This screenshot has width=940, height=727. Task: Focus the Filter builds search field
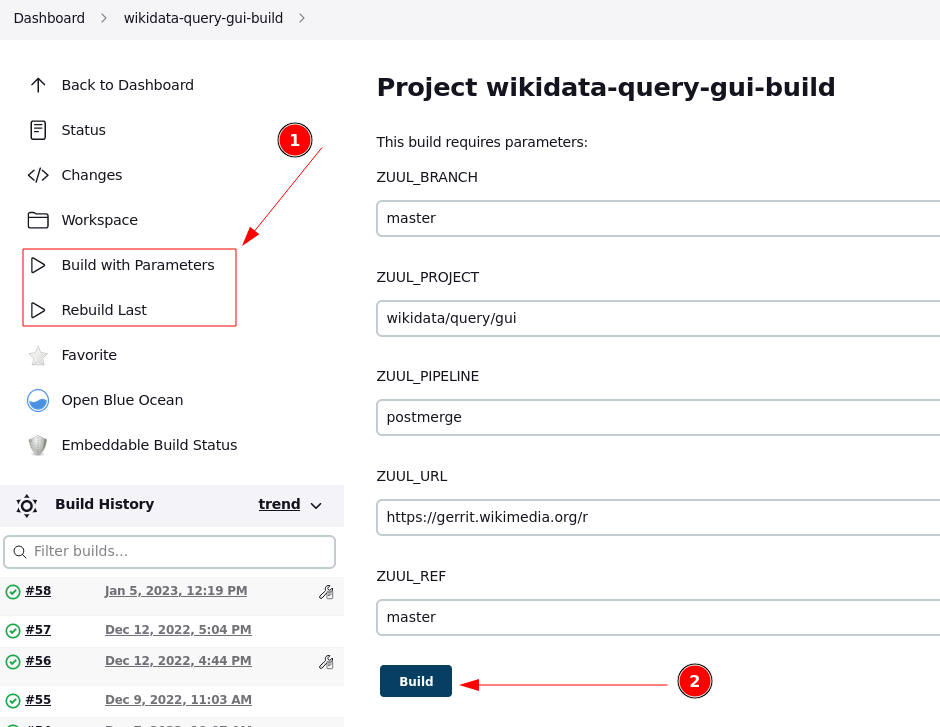point(169,552)
